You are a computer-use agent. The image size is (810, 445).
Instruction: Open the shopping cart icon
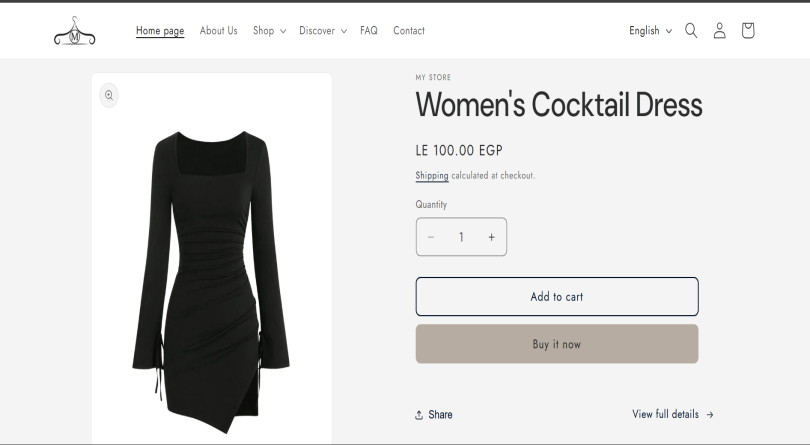tap(748, 31)
